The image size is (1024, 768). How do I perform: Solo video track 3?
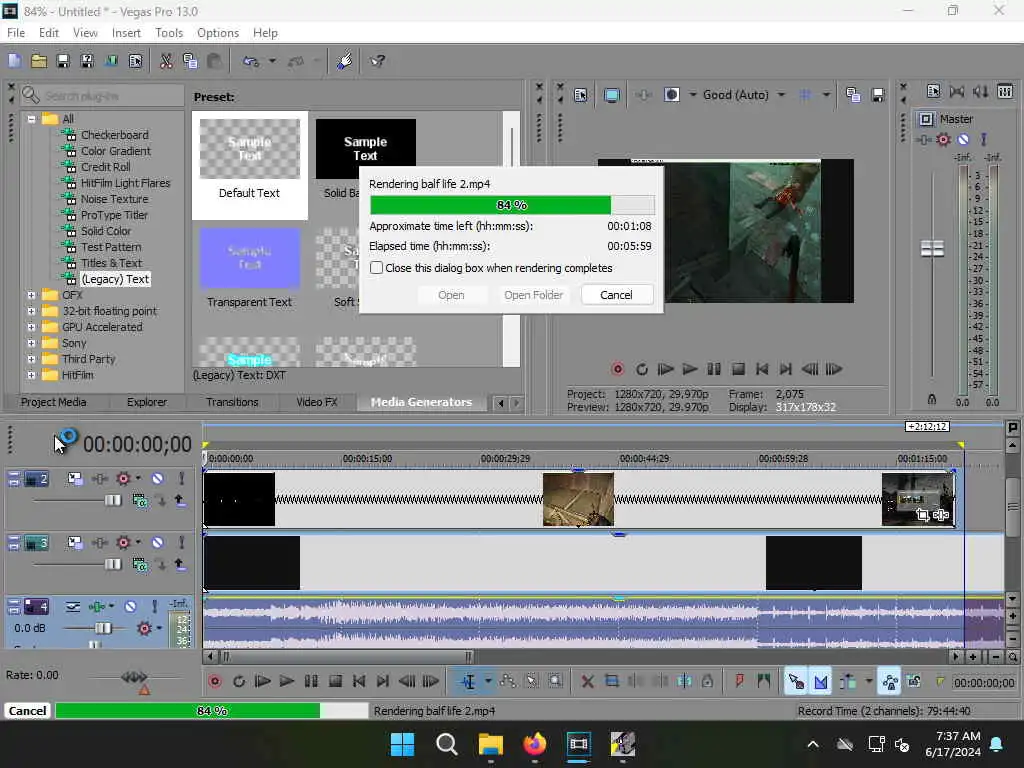(182, 543)
